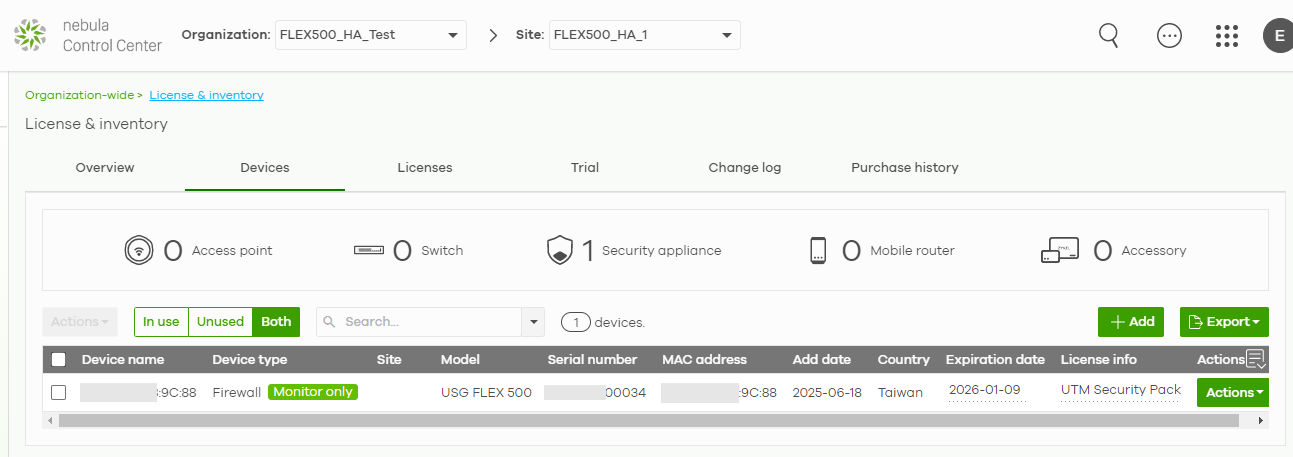Select the In use filter
Screen dimensions: 1293x457
pos(161,322)
